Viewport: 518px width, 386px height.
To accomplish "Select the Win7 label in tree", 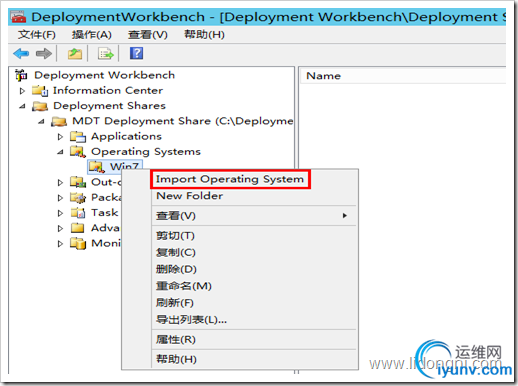I will coord(124,166).
